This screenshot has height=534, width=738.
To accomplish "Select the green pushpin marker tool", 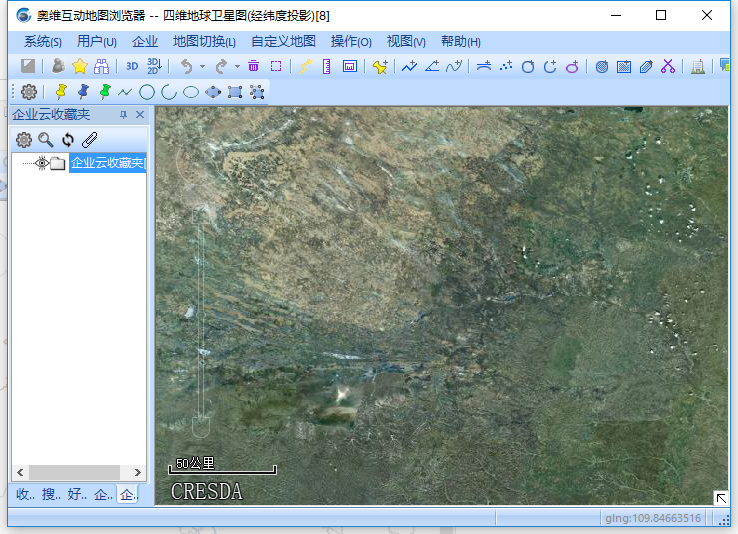I will click(x=105, y=92).
